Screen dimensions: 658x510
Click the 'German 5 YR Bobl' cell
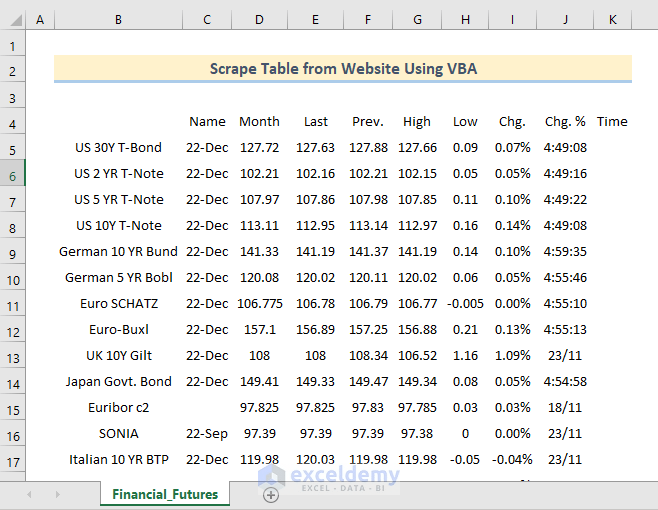pos(118,277)
